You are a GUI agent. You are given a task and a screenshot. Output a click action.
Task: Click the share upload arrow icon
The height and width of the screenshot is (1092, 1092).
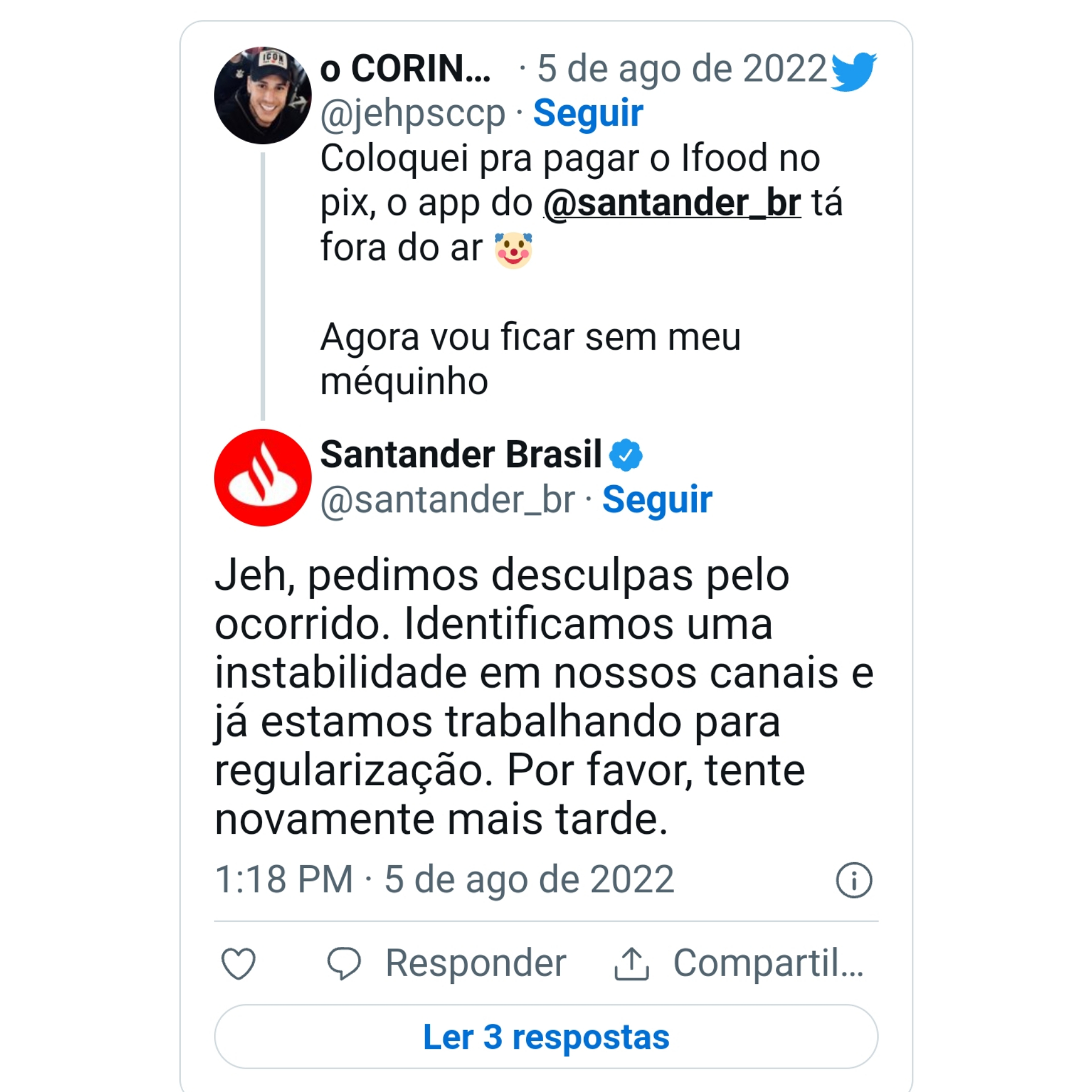click(631, 963)
